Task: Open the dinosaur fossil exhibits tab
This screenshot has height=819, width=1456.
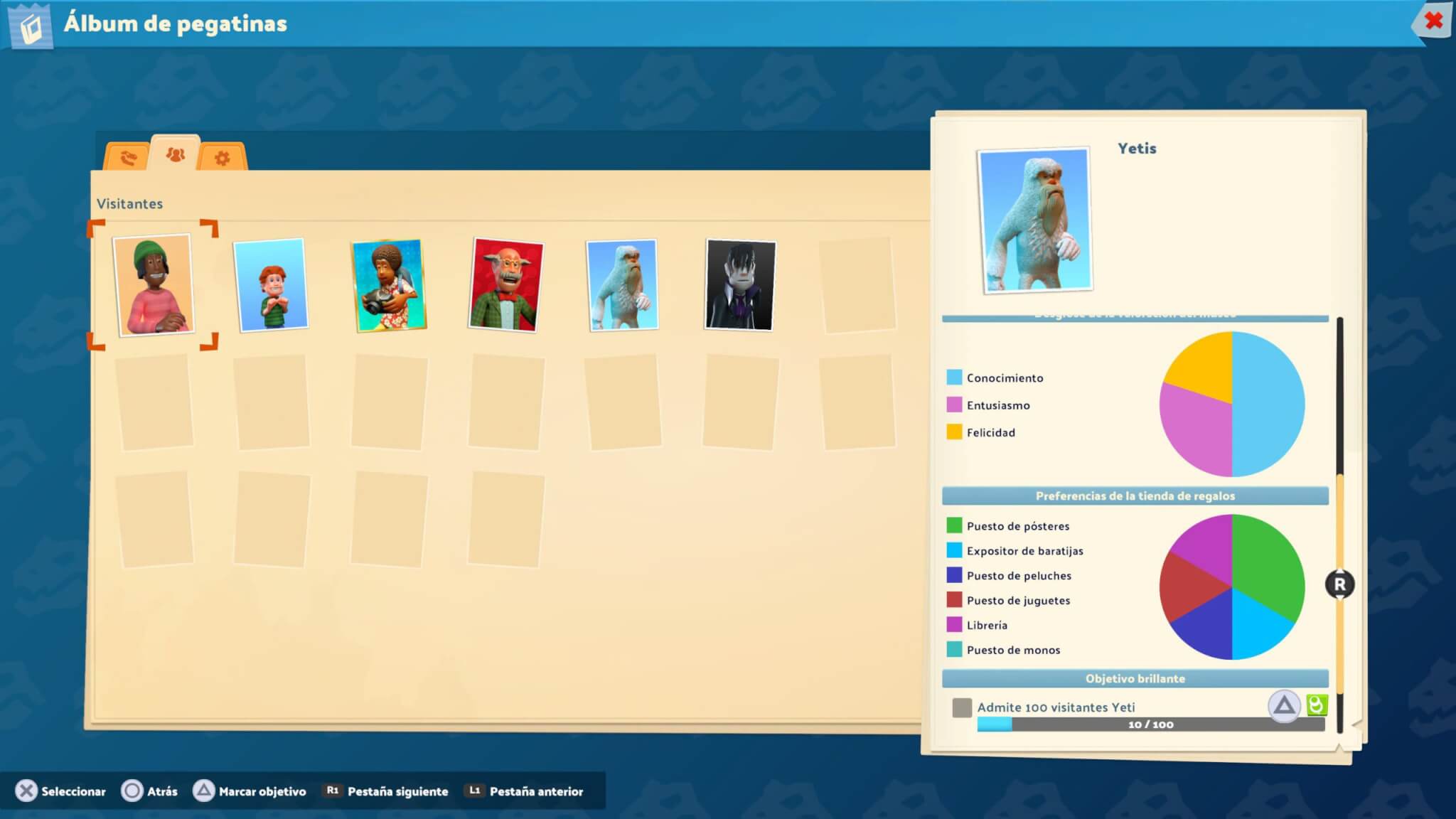Action: [x=128, y=157]
